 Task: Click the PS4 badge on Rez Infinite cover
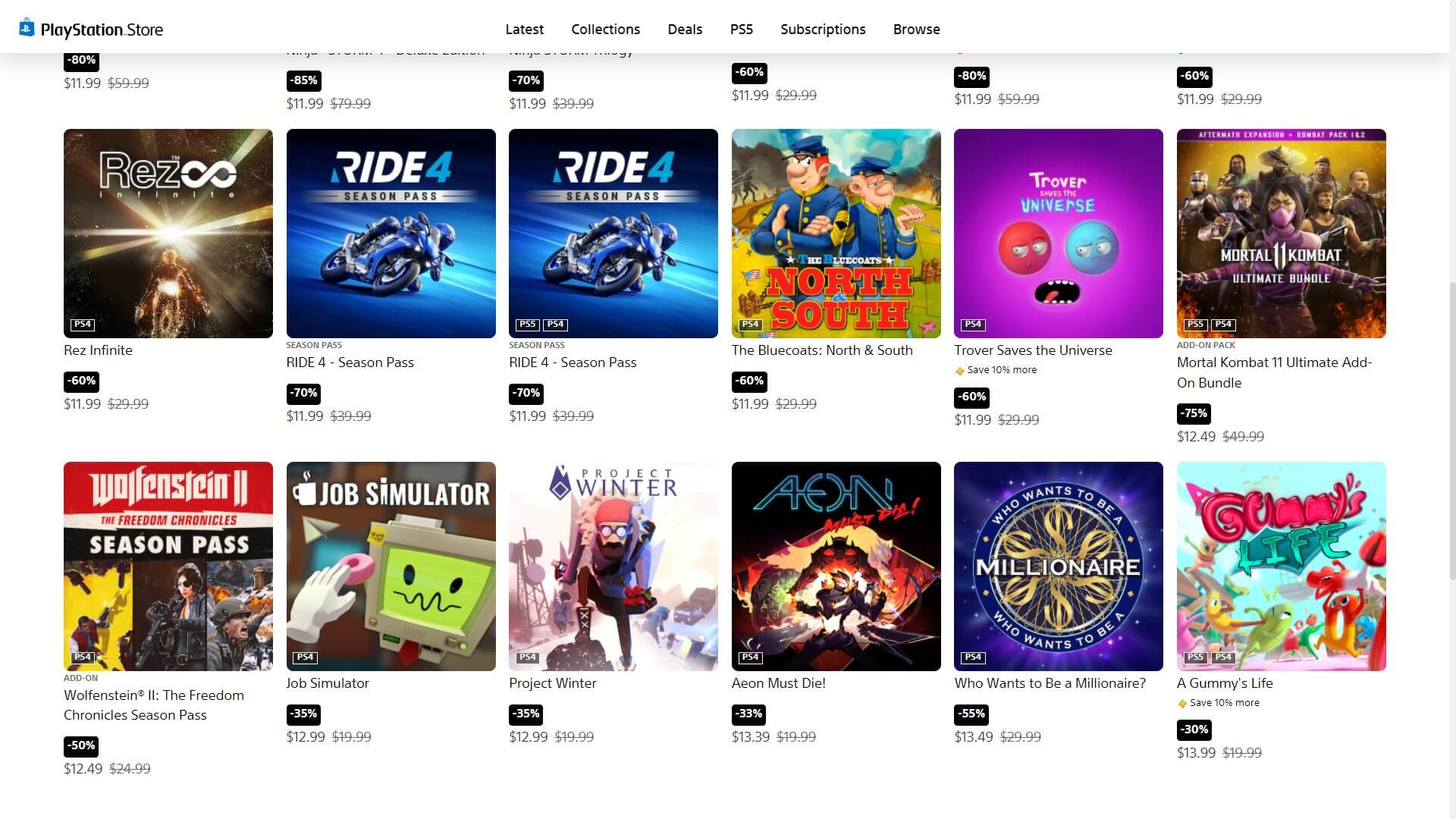pyautogui.click(x=82, y=325)
